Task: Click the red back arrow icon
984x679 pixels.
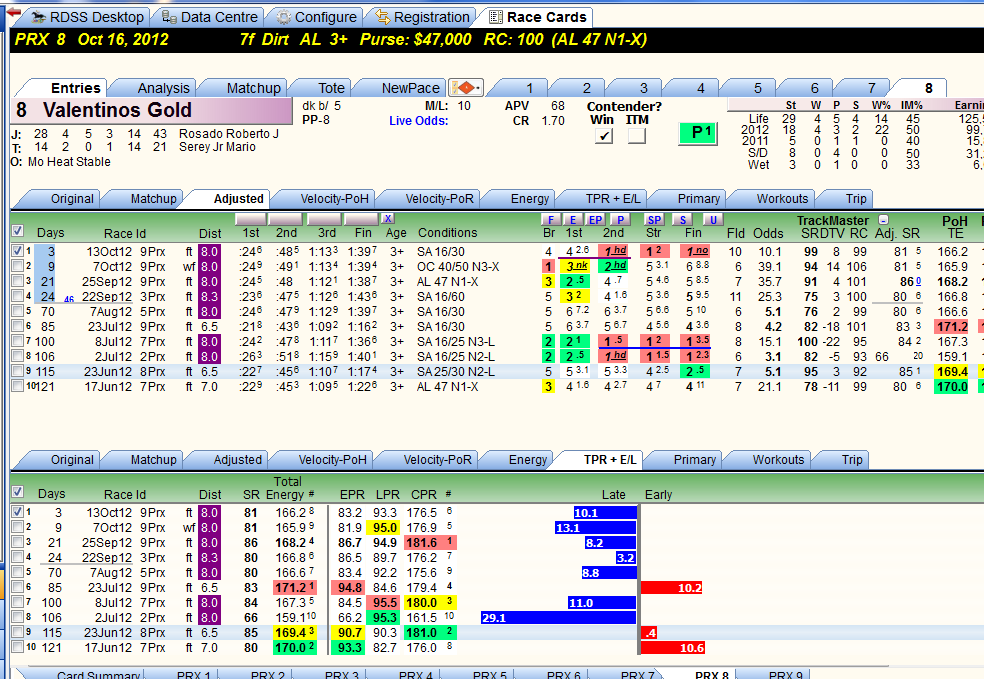Action: [14, 13]
